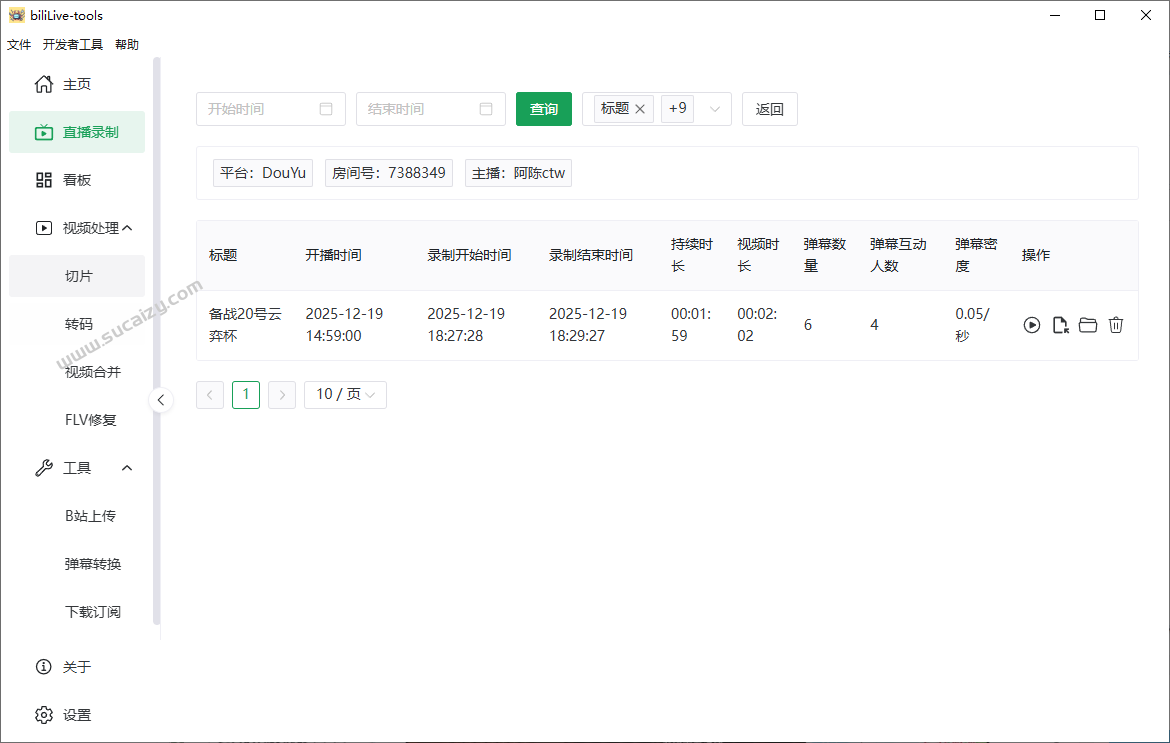The image size is (1170, 743).
Task: Select page 1 in pagination
Action: [245, 394]
